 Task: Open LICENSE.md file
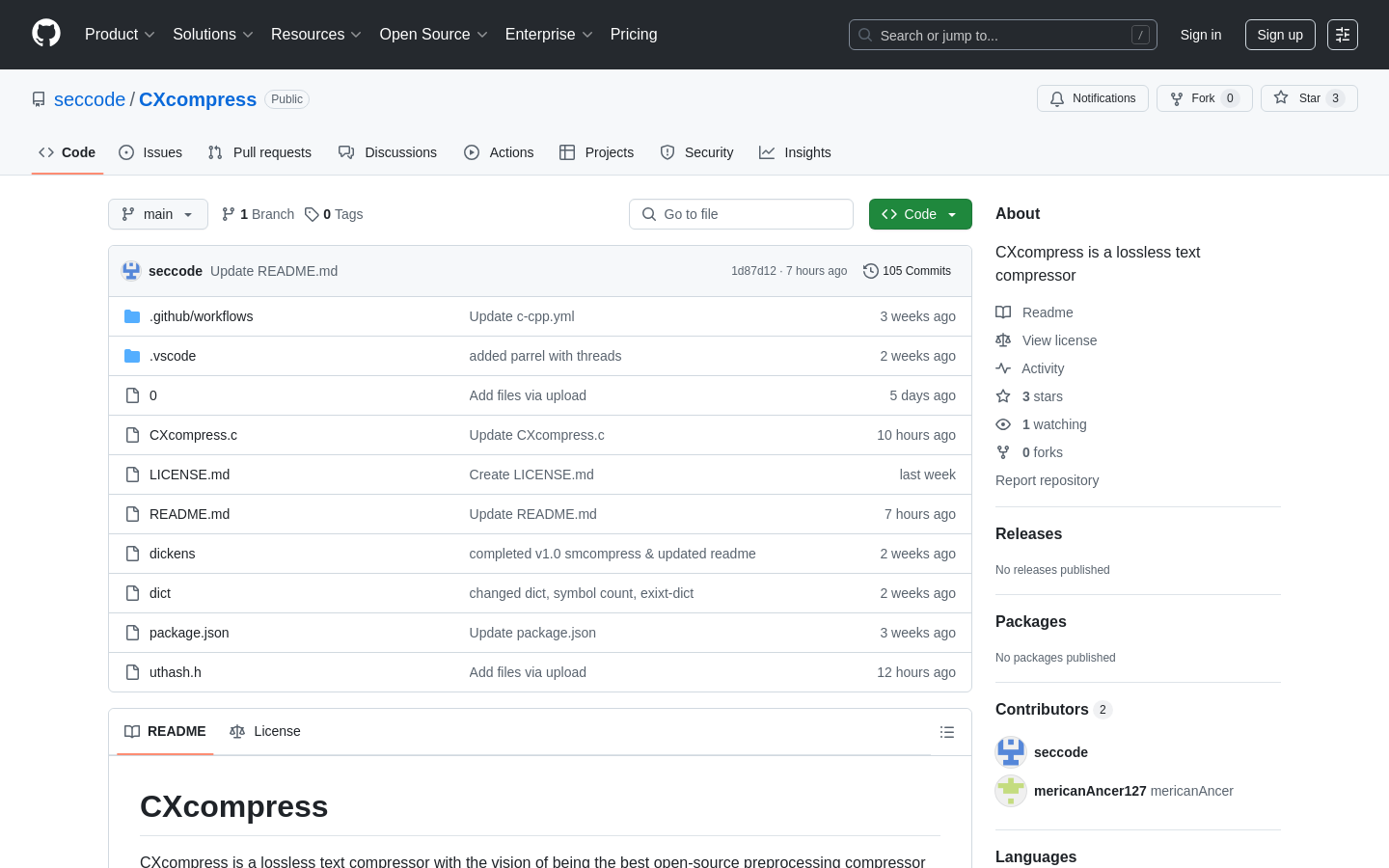coord(189,475)
